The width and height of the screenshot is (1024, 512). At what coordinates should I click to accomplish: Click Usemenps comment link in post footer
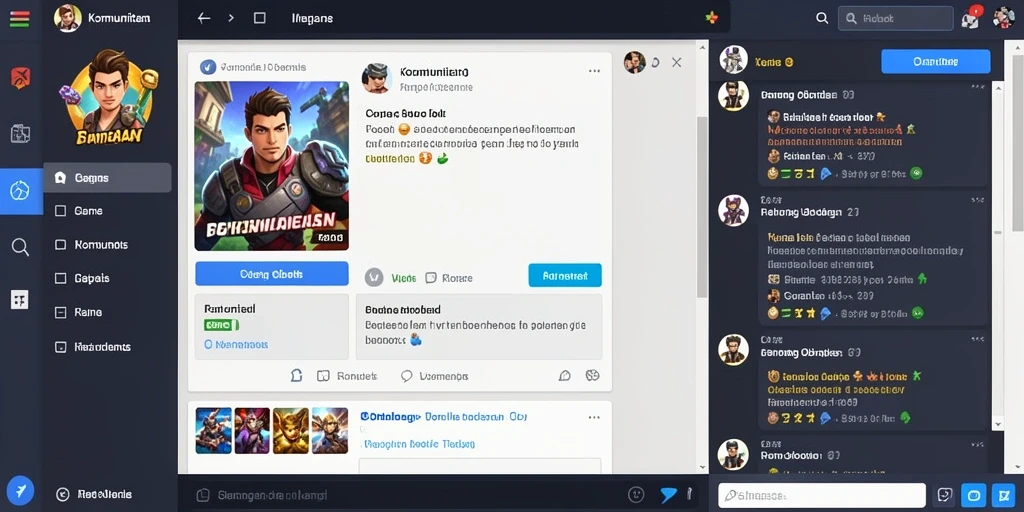pos(435,376)
